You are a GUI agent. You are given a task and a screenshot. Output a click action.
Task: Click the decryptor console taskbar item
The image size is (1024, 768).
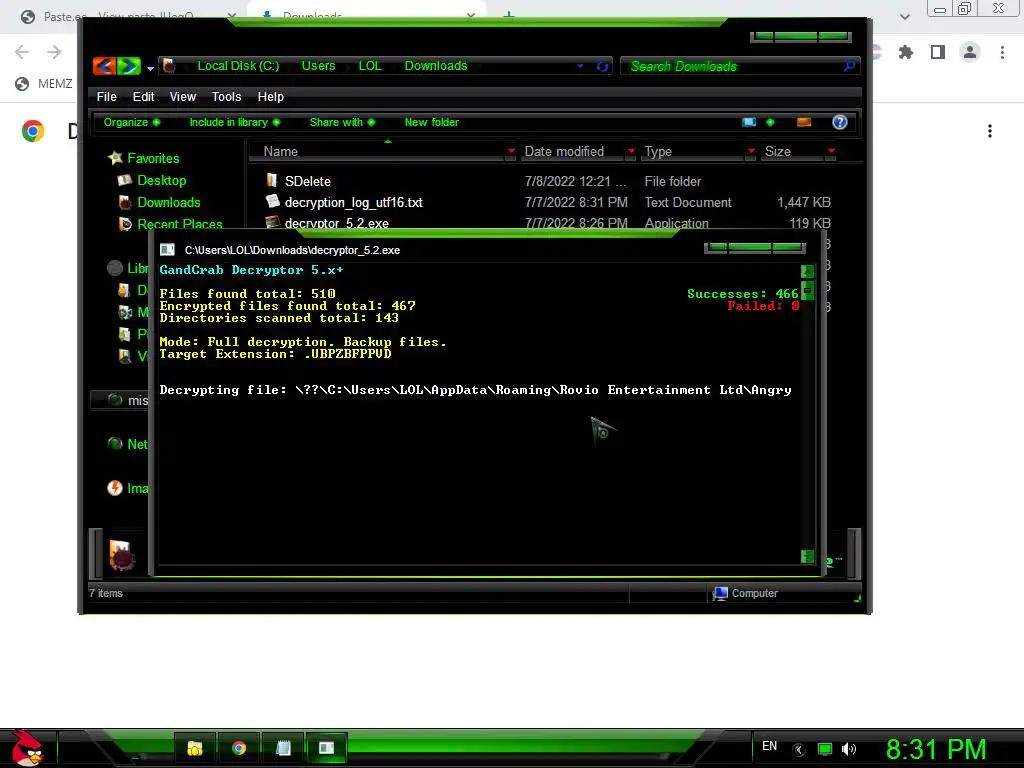pos(326,748)
